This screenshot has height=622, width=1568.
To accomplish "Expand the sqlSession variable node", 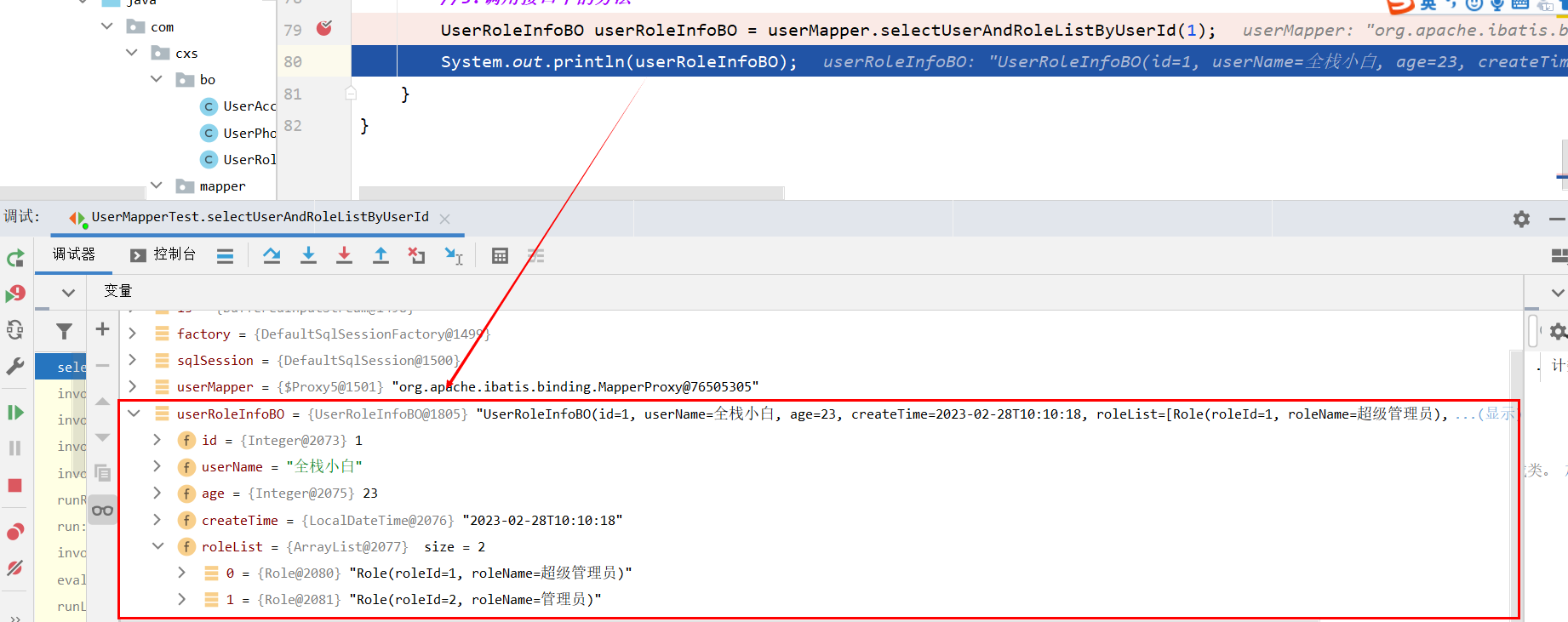I will click(133, 360).
